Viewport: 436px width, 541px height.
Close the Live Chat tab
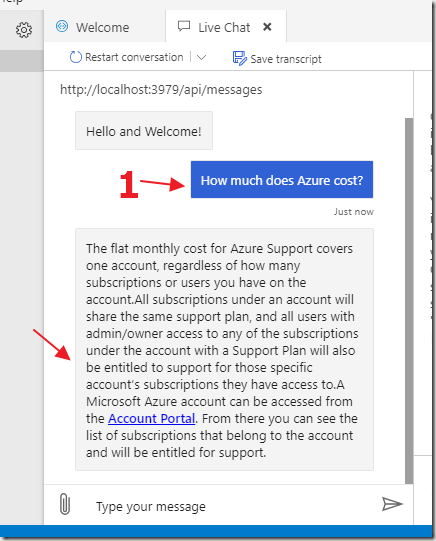point(267,27)
